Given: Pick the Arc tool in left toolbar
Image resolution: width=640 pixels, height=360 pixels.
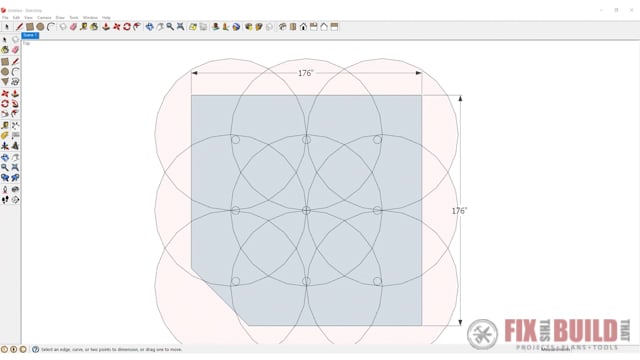Looking at the screenshot, I should click(x=15, y=72).
